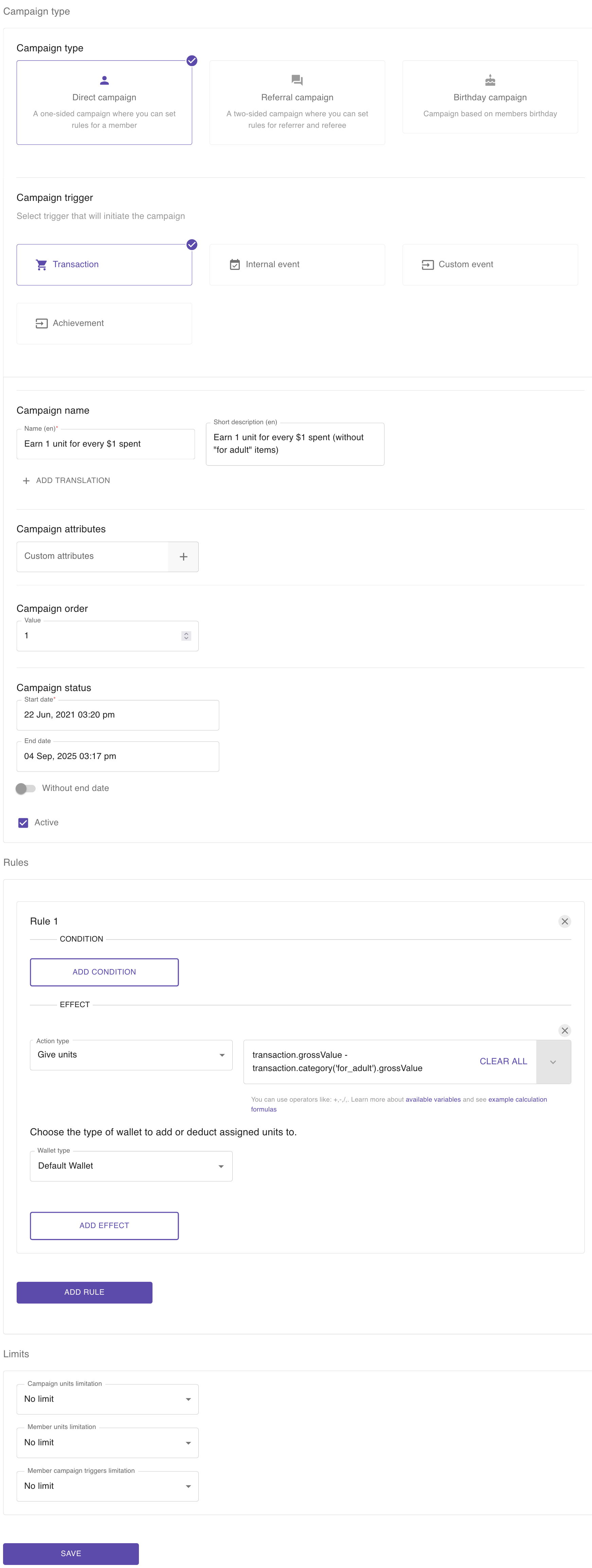Click the SAVE button
592x1568 pixels.
click(x=71, y=1553)
